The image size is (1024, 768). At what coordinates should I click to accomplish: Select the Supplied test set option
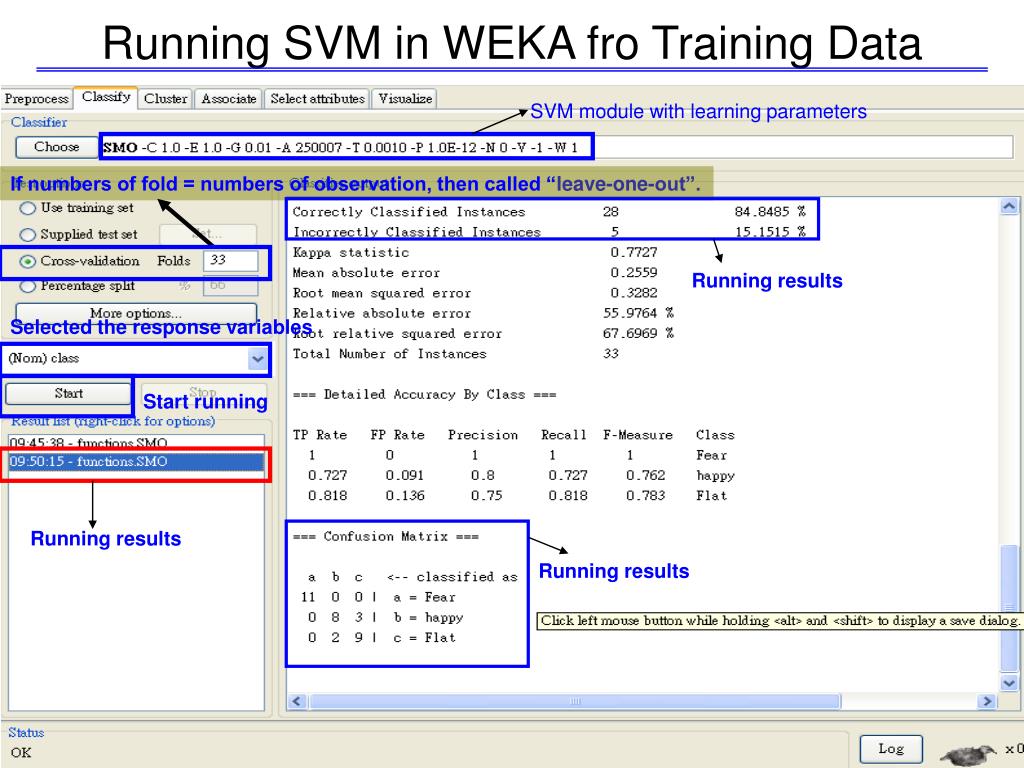pyautogui.click(x=79, y=234)
